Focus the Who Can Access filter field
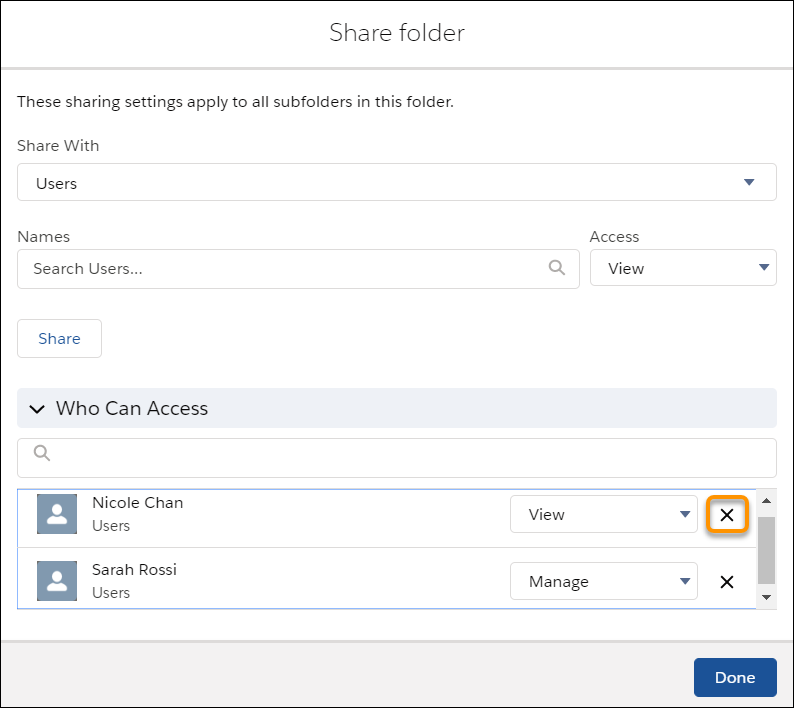This screenshot has width=794, height=708. [x=396, y=458]
